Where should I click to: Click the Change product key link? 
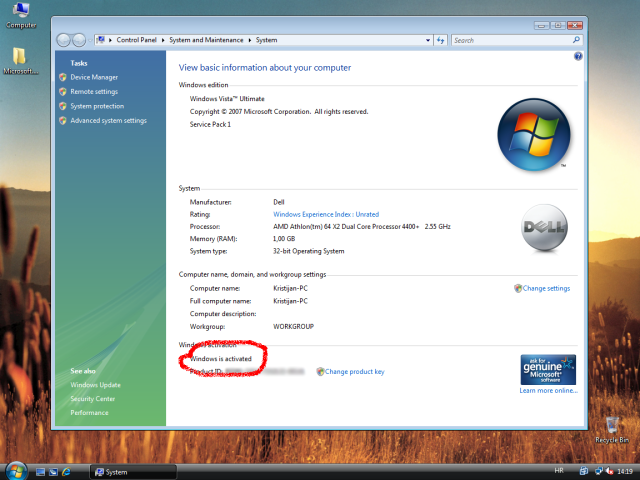(x=354, y=371)
